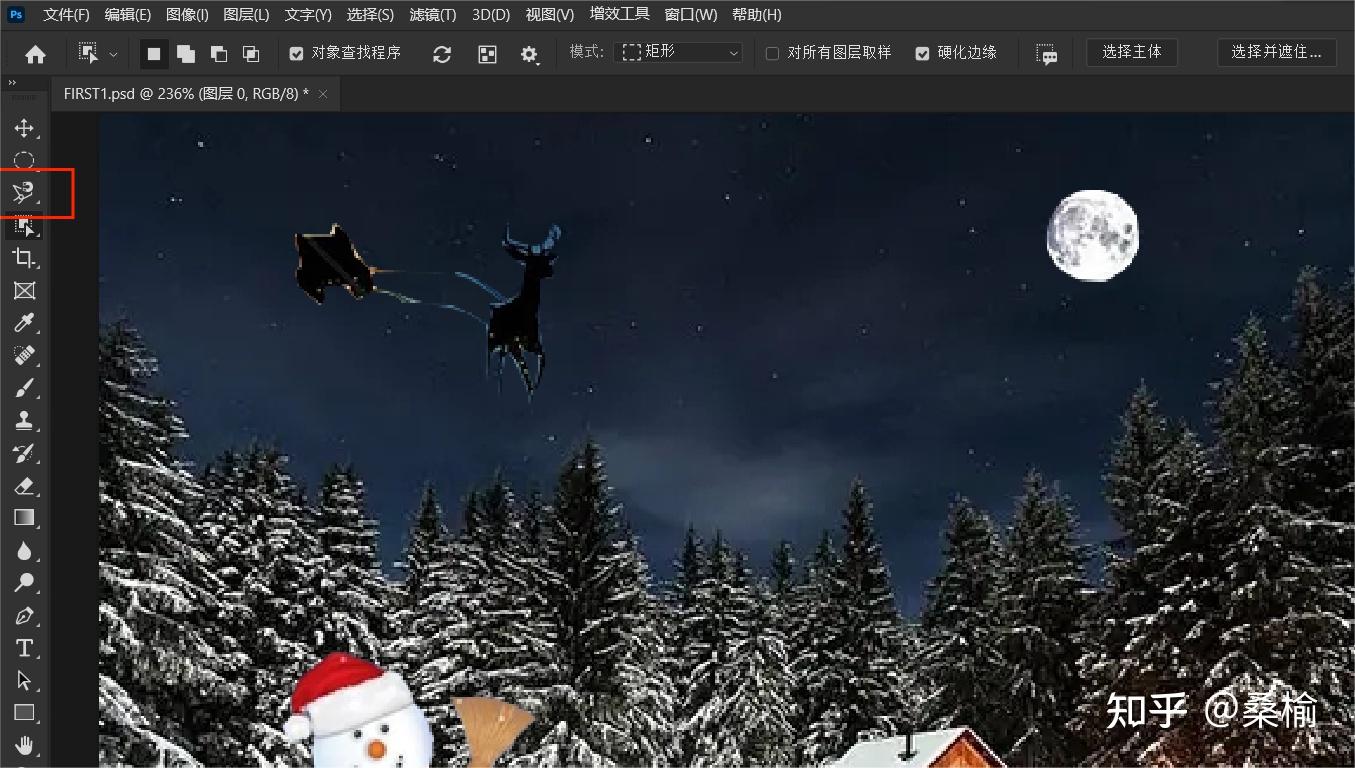Image resolution: width=1355 pixels, height=768 pixels.
Task: Click the 选择并遮住... button
Action: [1277, 52]
